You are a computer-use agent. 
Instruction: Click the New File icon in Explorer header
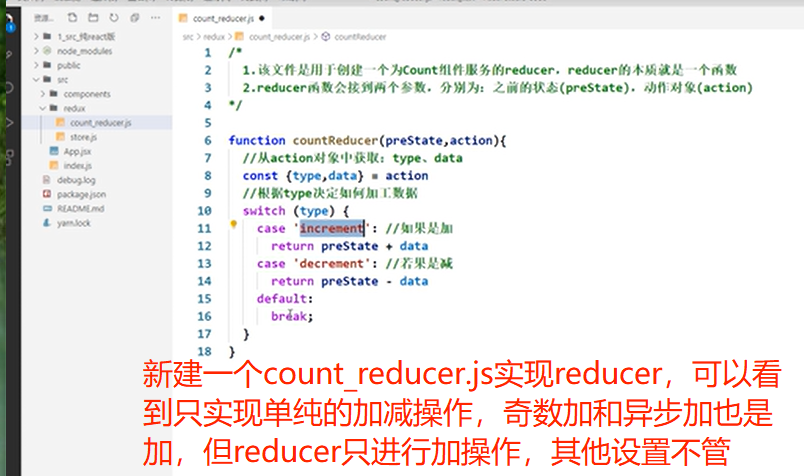[72, 18]
